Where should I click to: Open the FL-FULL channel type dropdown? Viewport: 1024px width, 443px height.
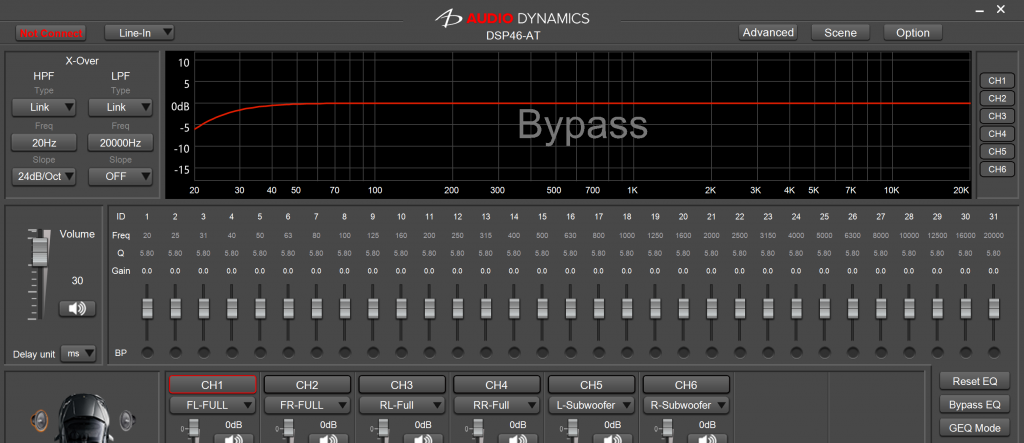[212, 406]
